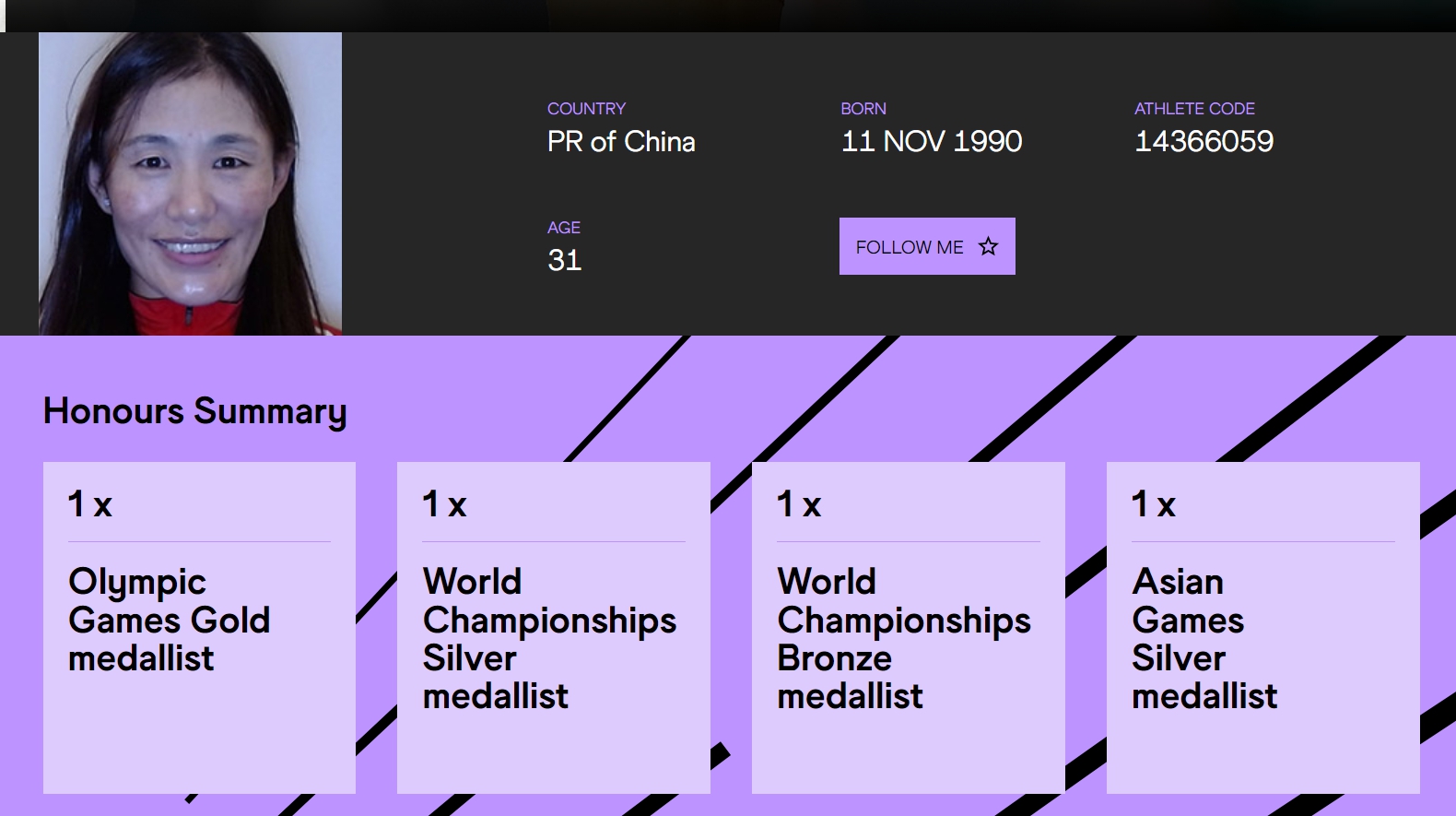Open the athlete profile photo

click(x=190, y=183)
